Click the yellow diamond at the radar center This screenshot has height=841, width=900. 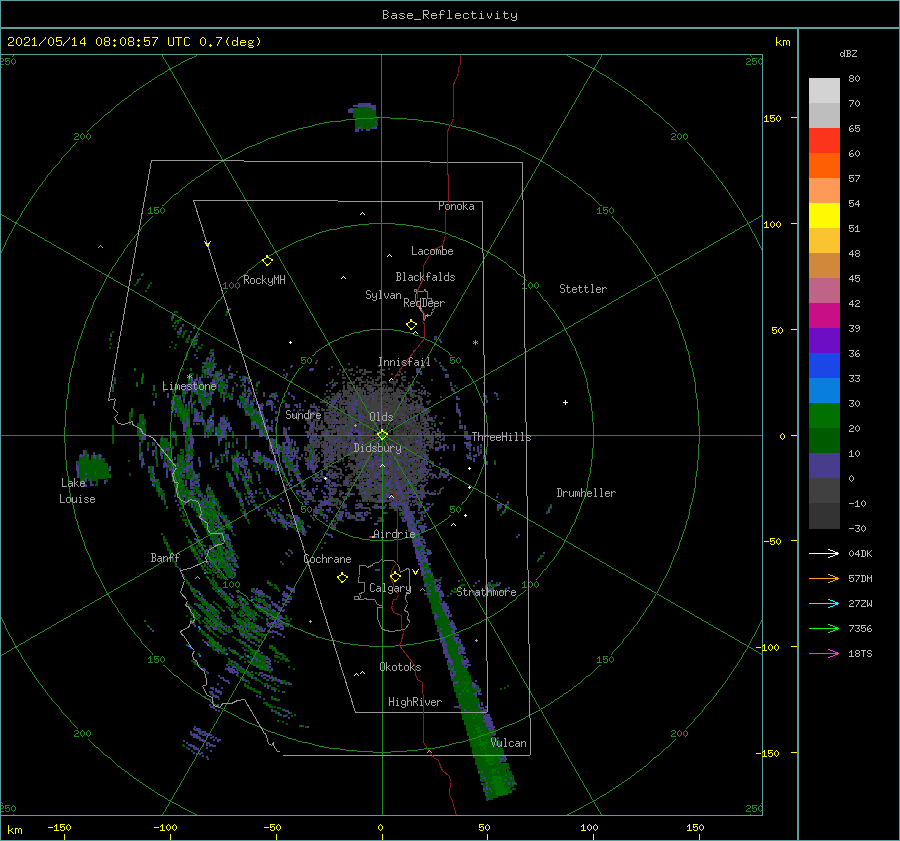tap(382, 435)
